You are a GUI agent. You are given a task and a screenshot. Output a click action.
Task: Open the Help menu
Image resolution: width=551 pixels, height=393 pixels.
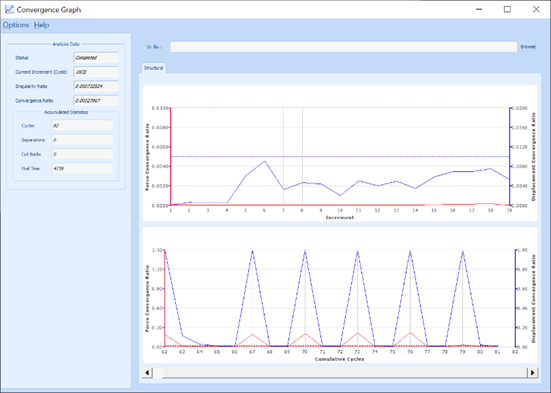point(41,25)
